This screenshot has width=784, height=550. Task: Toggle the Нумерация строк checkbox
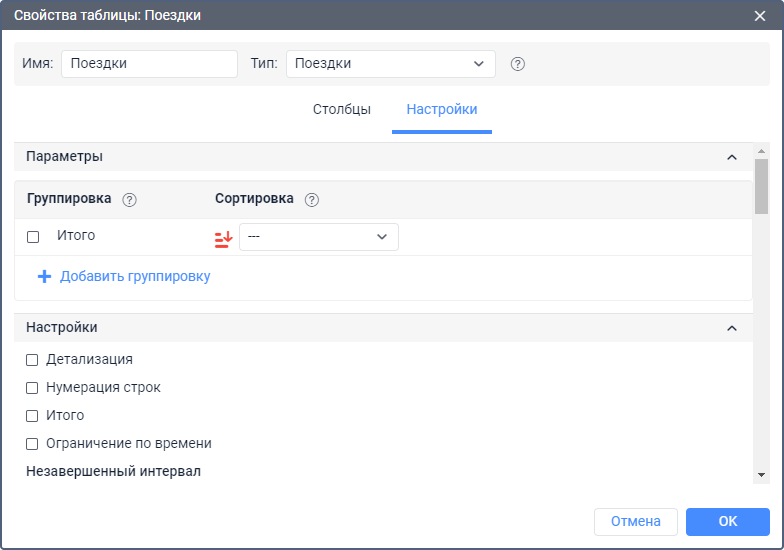(x=32, y=387)
